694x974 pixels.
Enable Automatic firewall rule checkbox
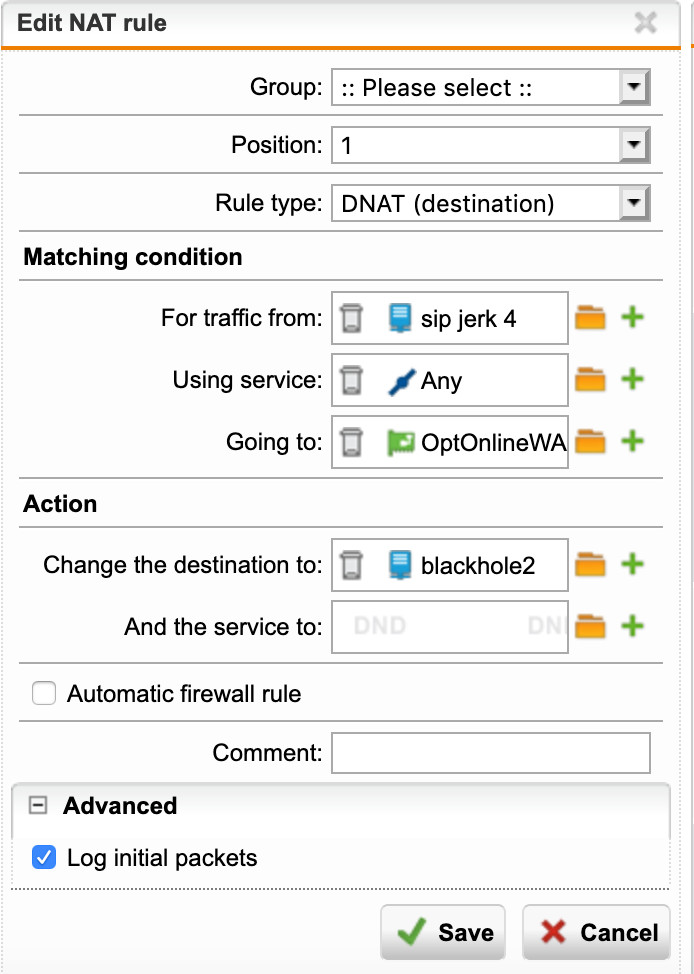(x=44, y=693)
